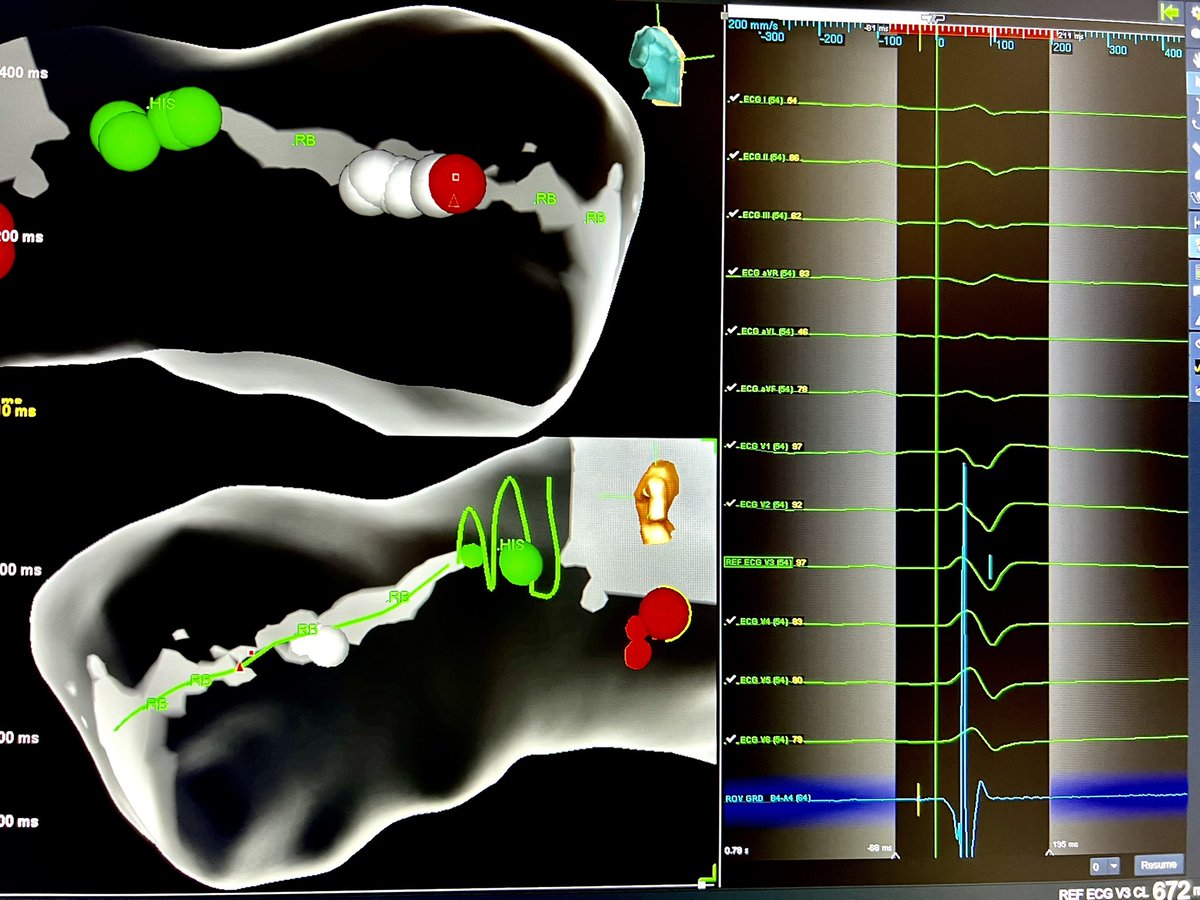The height and width of the screenshot is (900, 1200).
Task: Click the green back-arrow icon at top right
Action: click(1169, 12)
